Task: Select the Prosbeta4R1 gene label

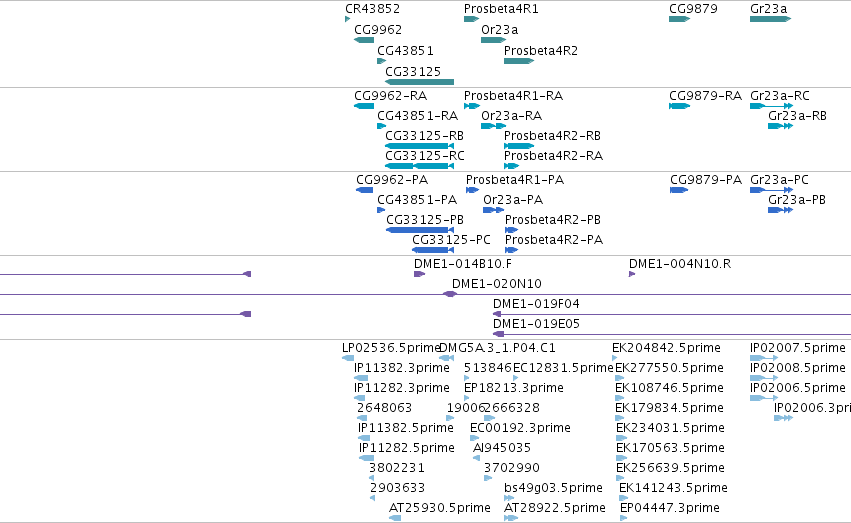Action: click(x=501, y=9)
